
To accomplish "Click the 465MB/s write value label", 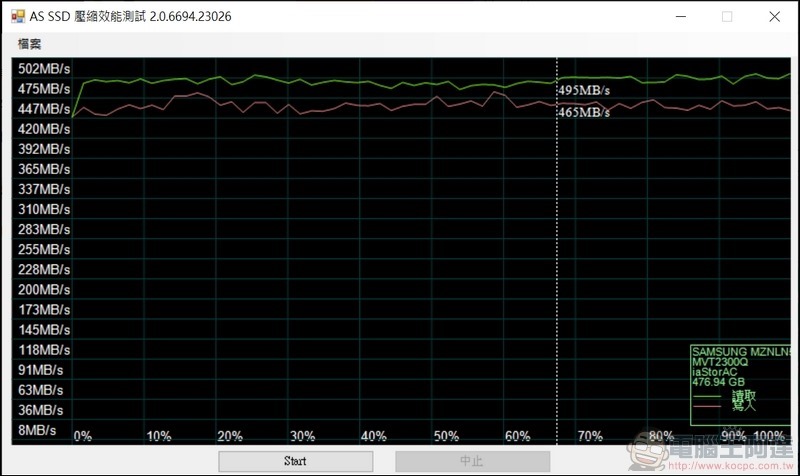I will tap(584, 112).
